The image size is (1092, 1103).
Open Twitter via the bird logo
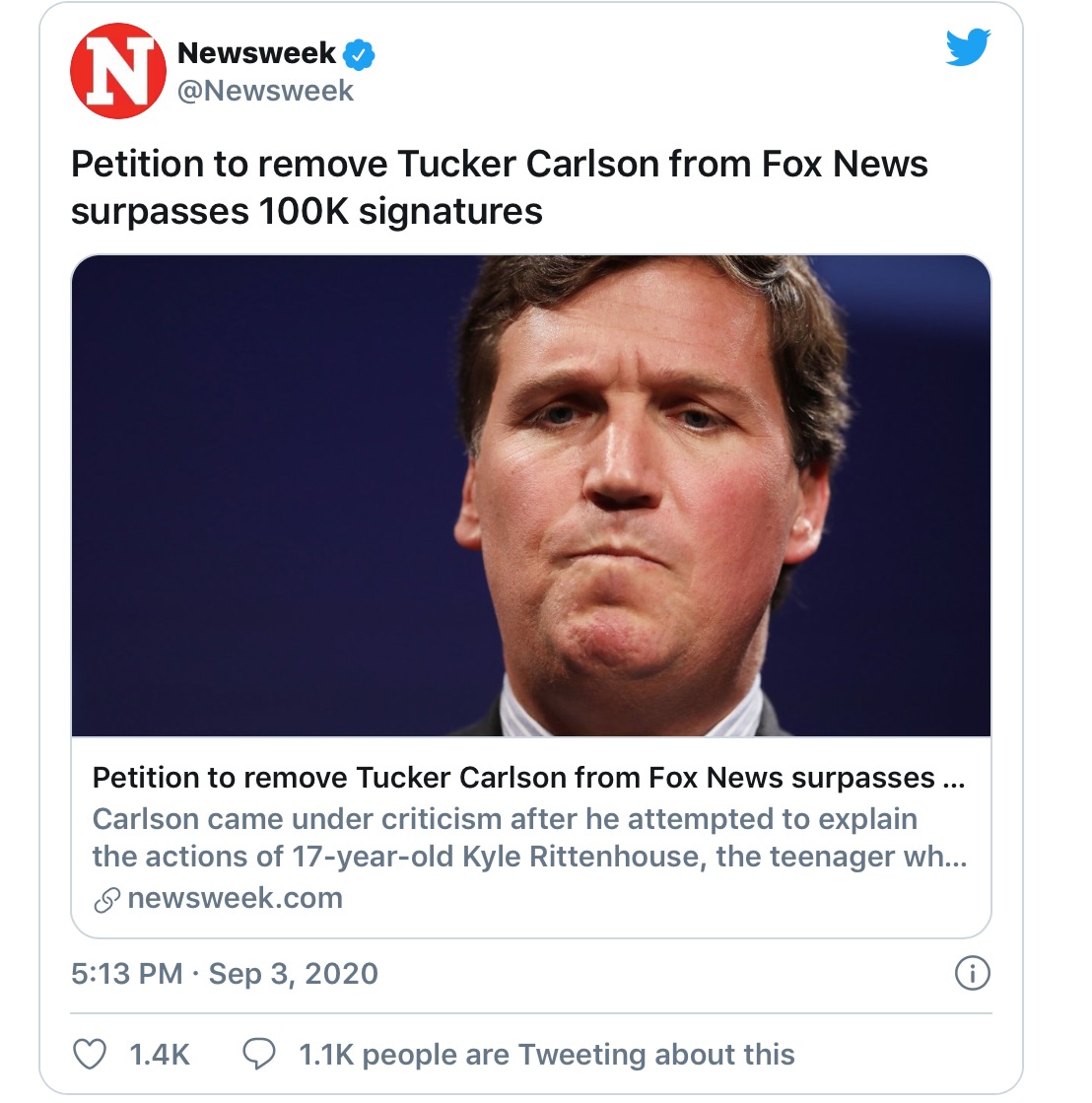(x=967, y=47)
